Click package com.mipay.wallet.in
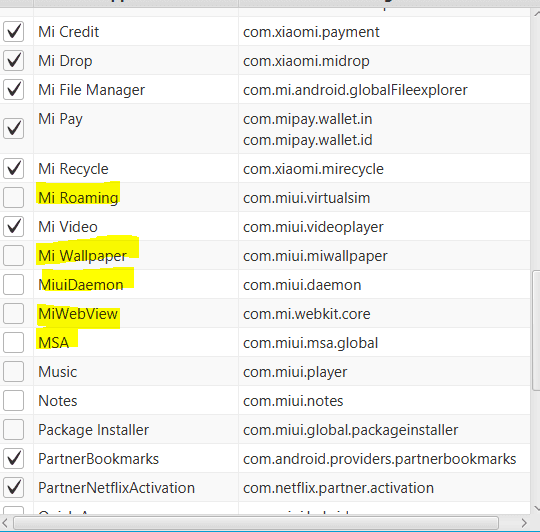The height and width of the screenshot is (532, 540). tap(308, 119)
